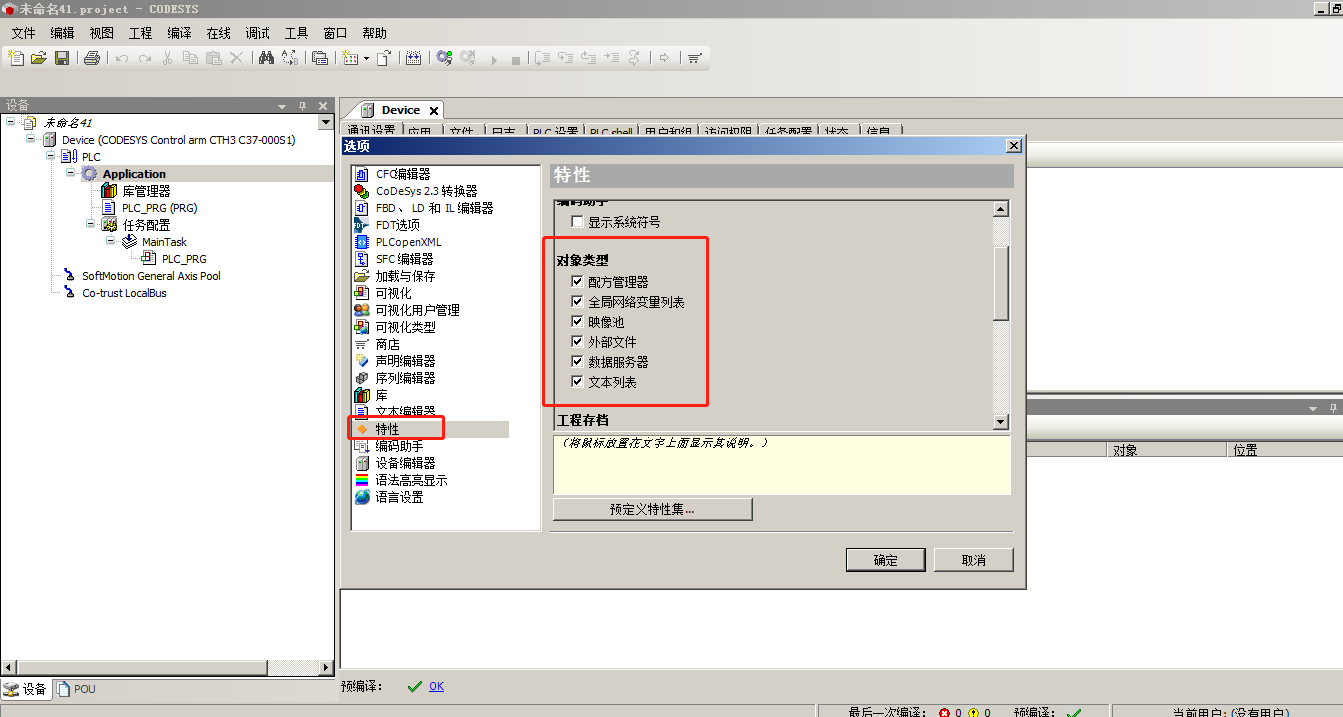The image size is (1343, 717).
Task: Click the Add Object toolbar icon
Action: (349, 58)
